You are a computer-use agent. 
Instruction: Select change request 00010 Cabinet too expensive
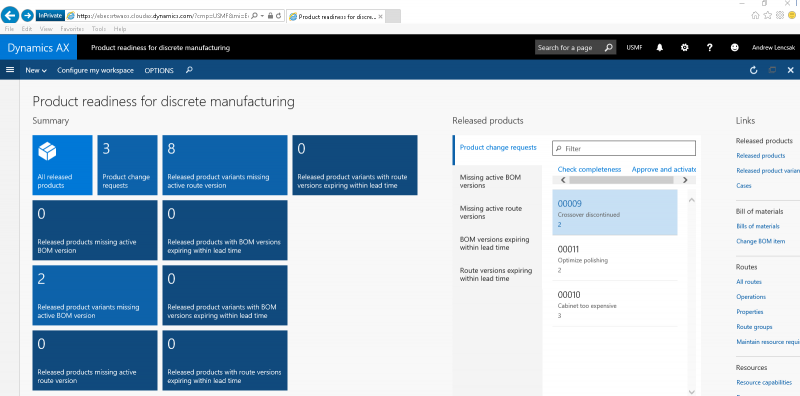pyautogui.click(x=615, y=304)
